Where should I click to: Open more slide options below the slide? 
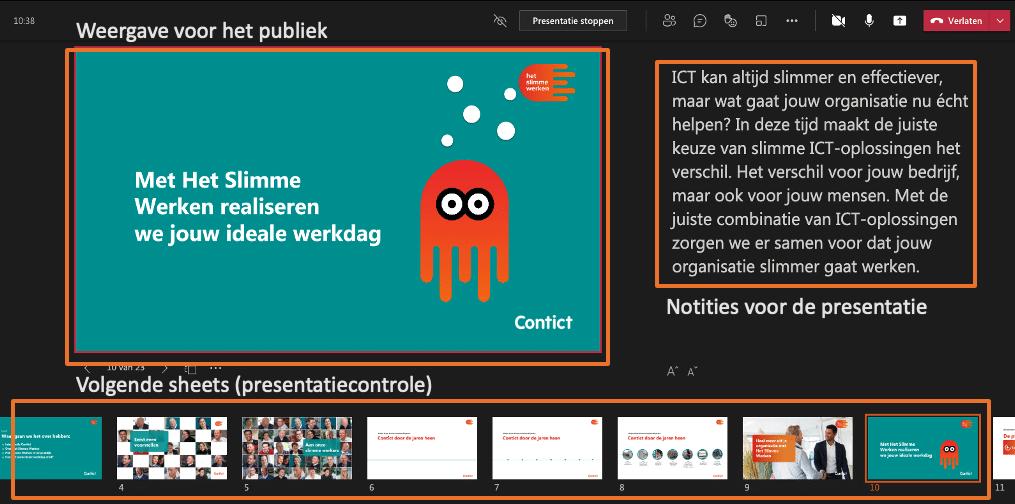click(215, 369)
